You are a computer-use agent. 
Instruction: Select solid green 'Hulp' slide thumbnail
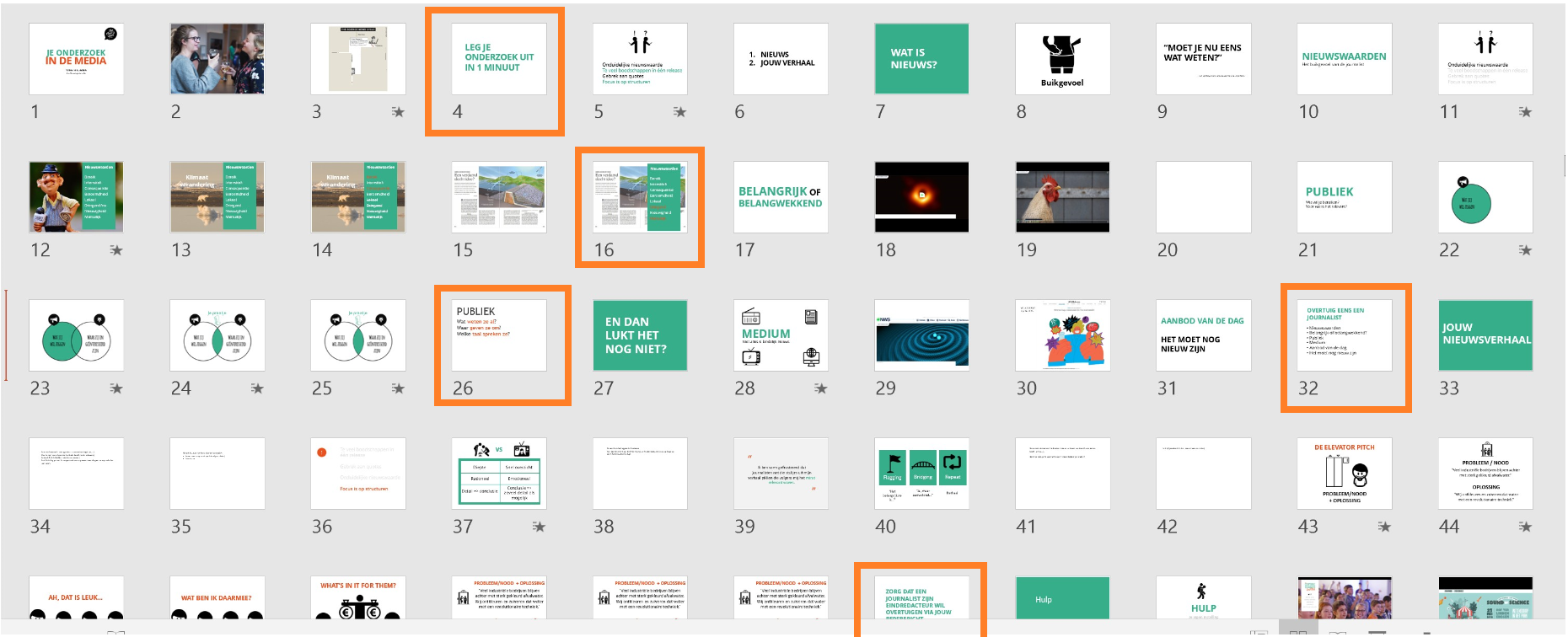[x=1062, y=598]
